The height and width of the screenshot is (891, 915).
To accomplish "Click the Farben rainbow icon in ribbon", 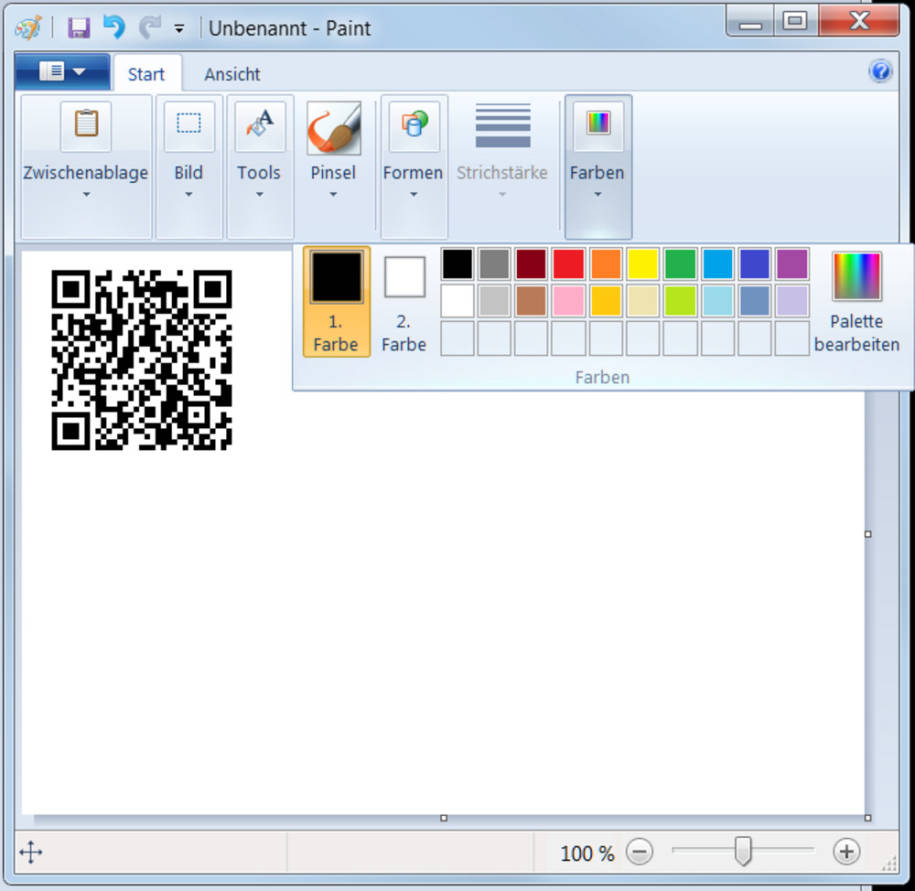I will (598, 125).
